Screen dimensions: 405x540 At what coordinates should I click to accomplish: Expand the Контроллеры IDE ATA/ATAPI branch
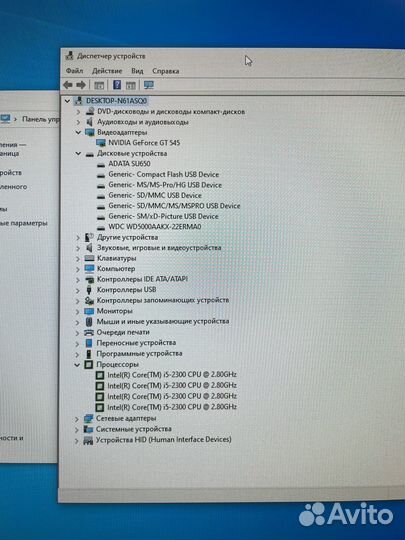point(78,280)
